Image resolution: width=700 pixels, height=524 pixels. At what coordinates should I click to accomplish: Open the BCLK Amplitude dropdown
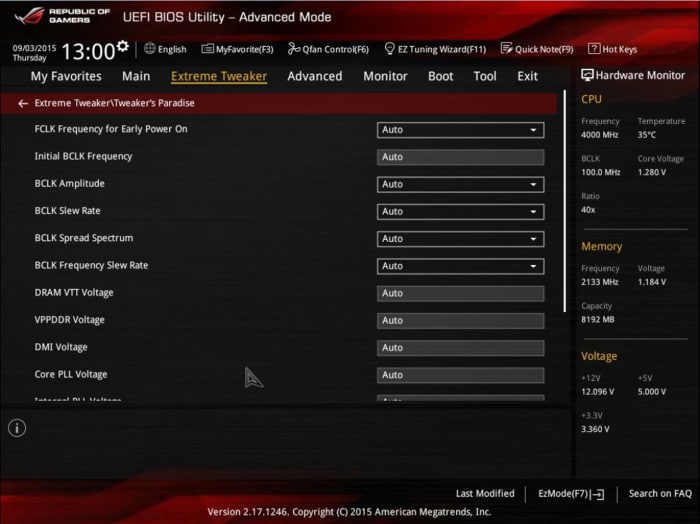[x=460, y=184]
